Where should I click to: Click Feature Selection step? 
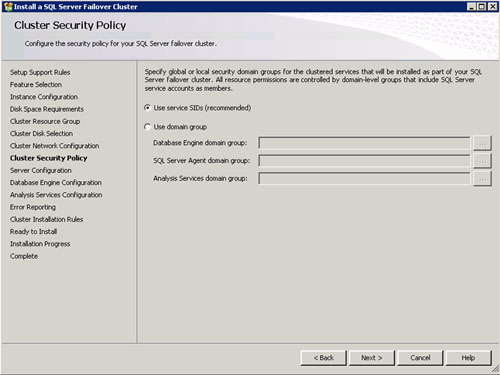point(36,85)
